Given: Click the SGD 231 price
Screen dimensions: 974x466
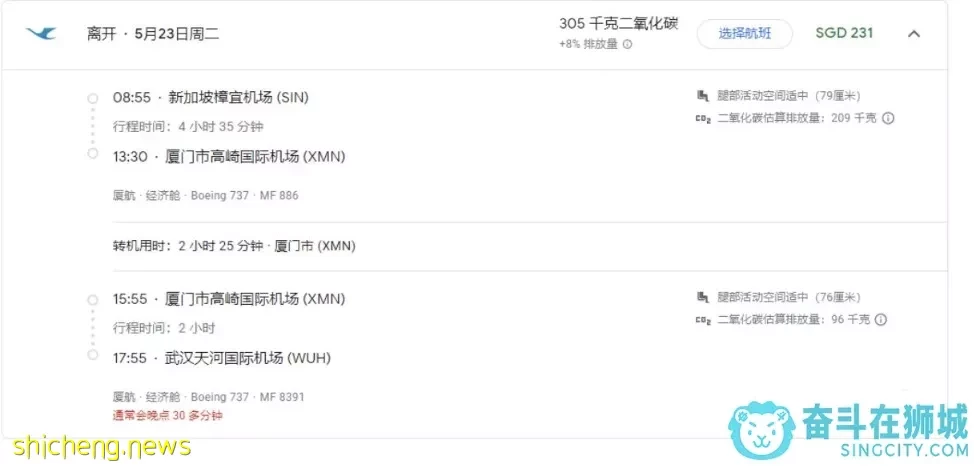Looking at the screenshot, I should [844, 33].
